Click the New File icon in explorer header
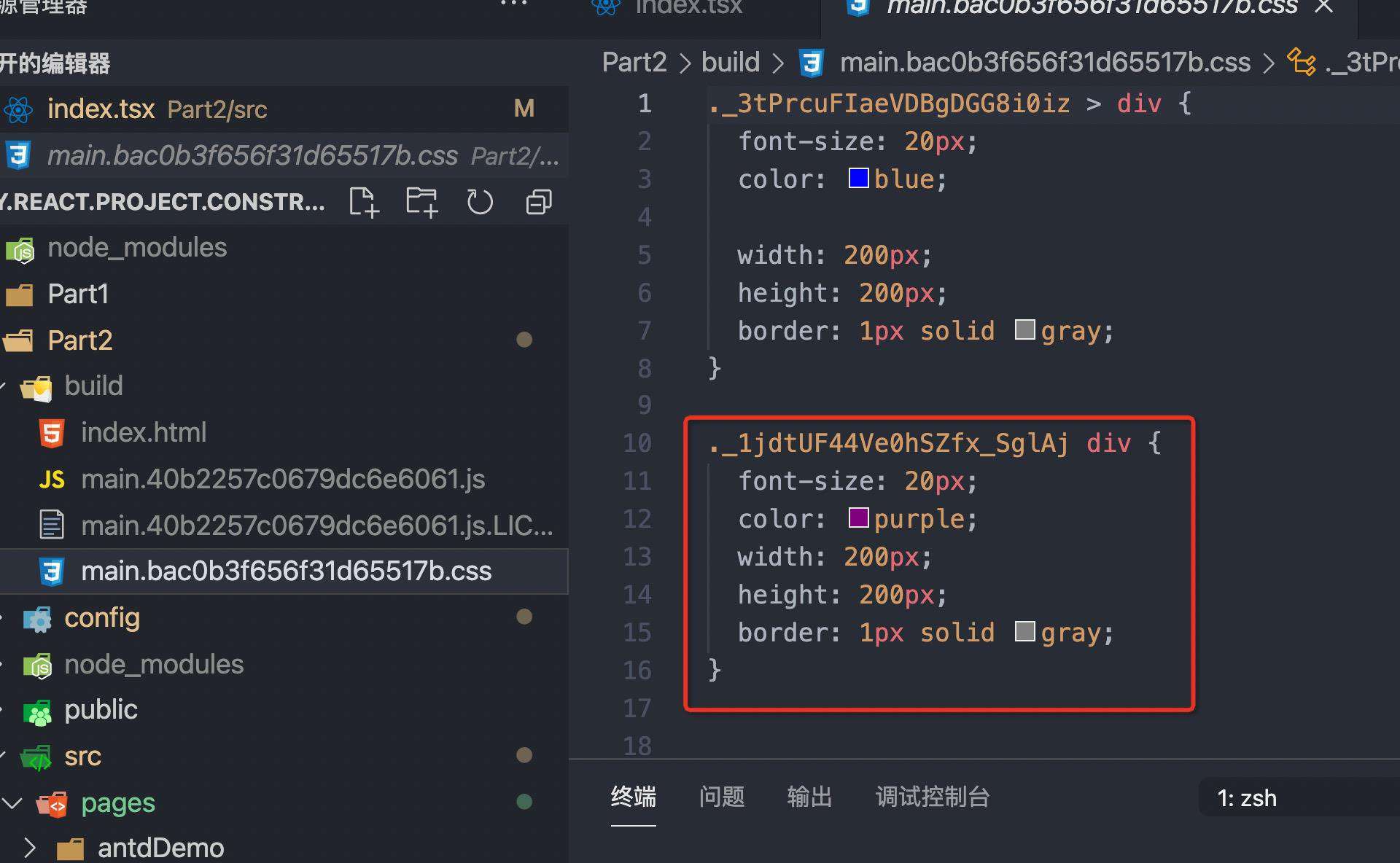1400x863 pixels. [364, 202]
